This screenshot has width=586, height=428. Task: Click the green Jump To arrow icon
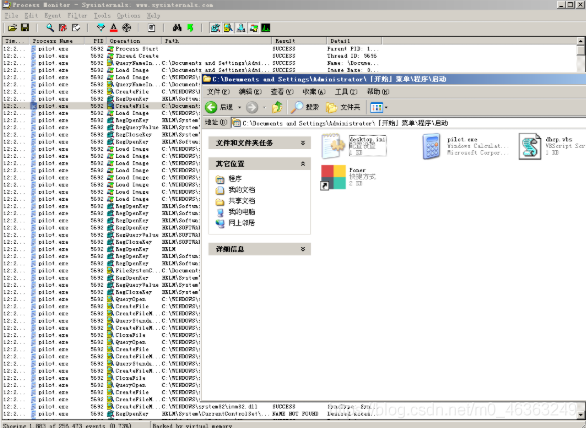190,28
